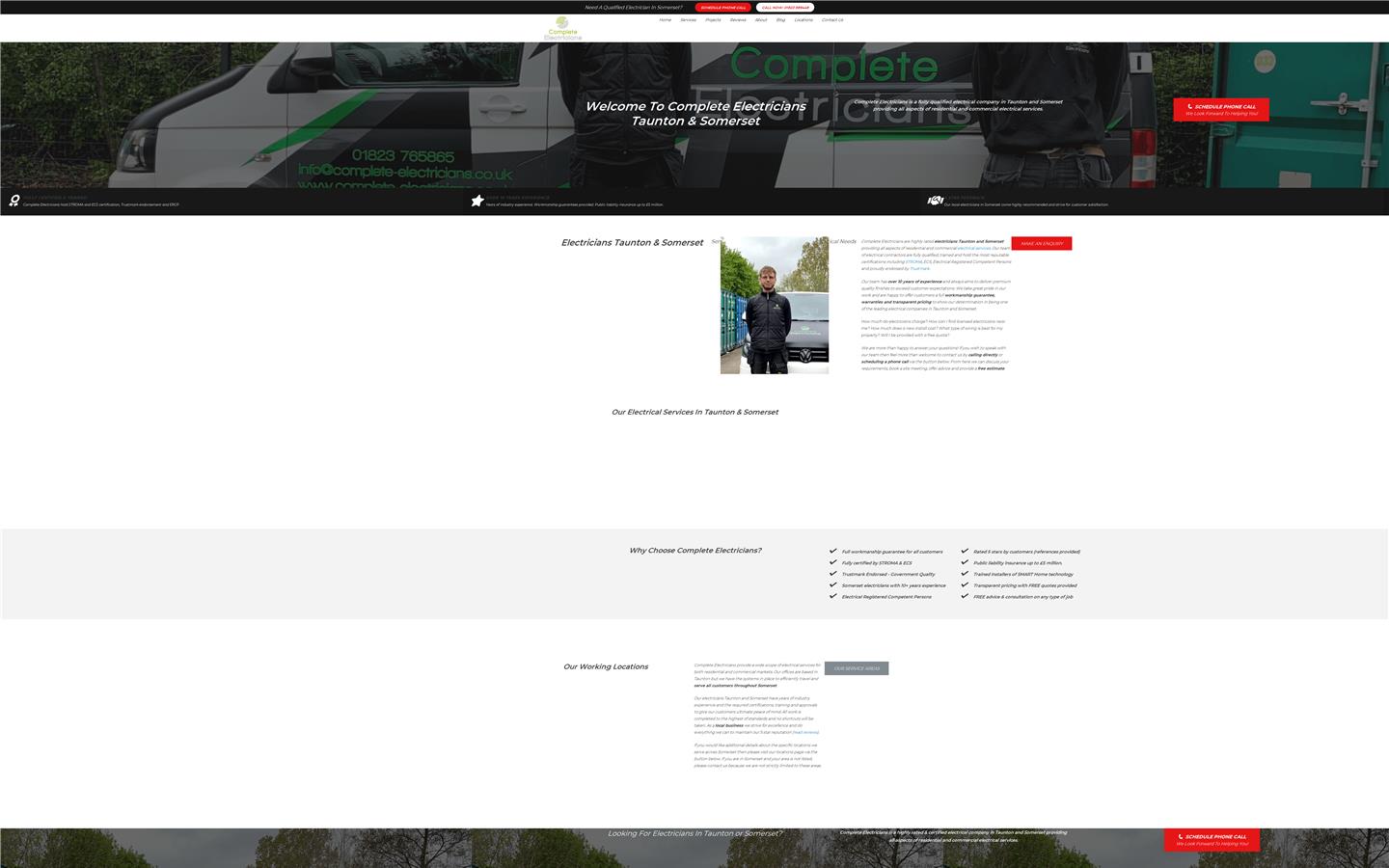Click the checkmark beside Fully certified by STROMA & ECS
This screenshot has height=868, width=1389.
pos(833,562)
